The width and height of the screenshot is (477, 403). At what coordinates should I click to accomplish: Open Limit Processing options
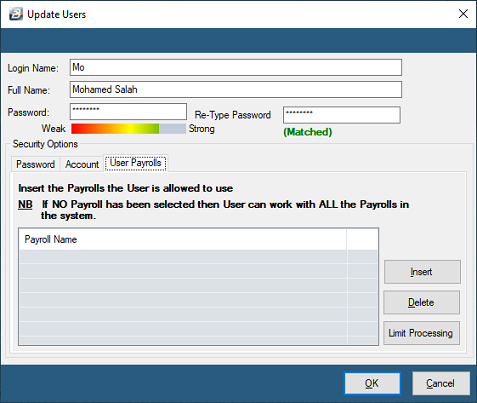[421, 333]
